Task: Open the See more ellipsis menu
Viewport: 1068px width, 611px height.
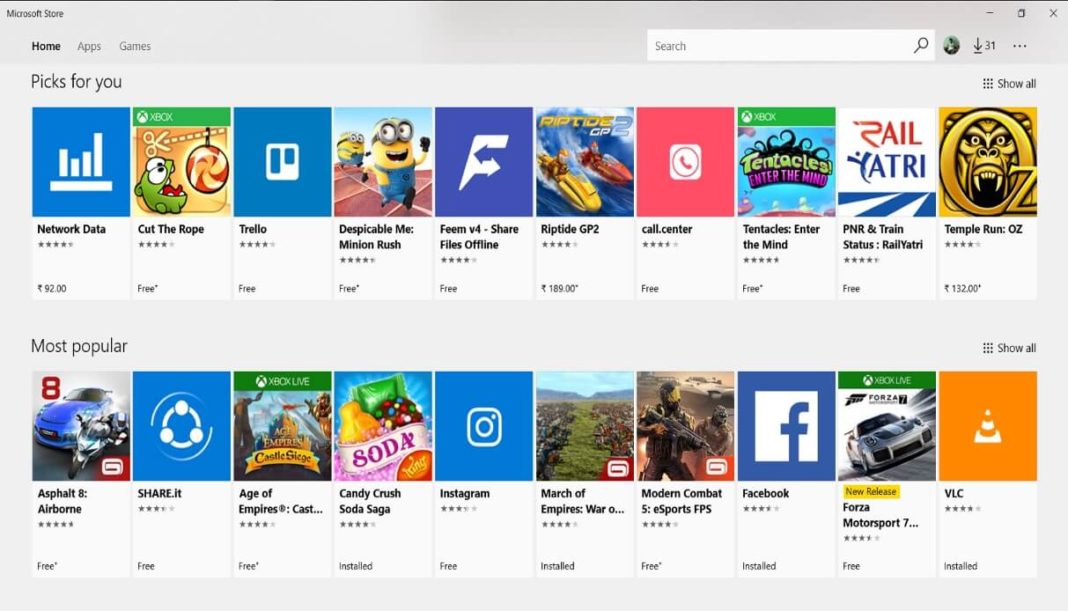Action: pos(1020,45)
